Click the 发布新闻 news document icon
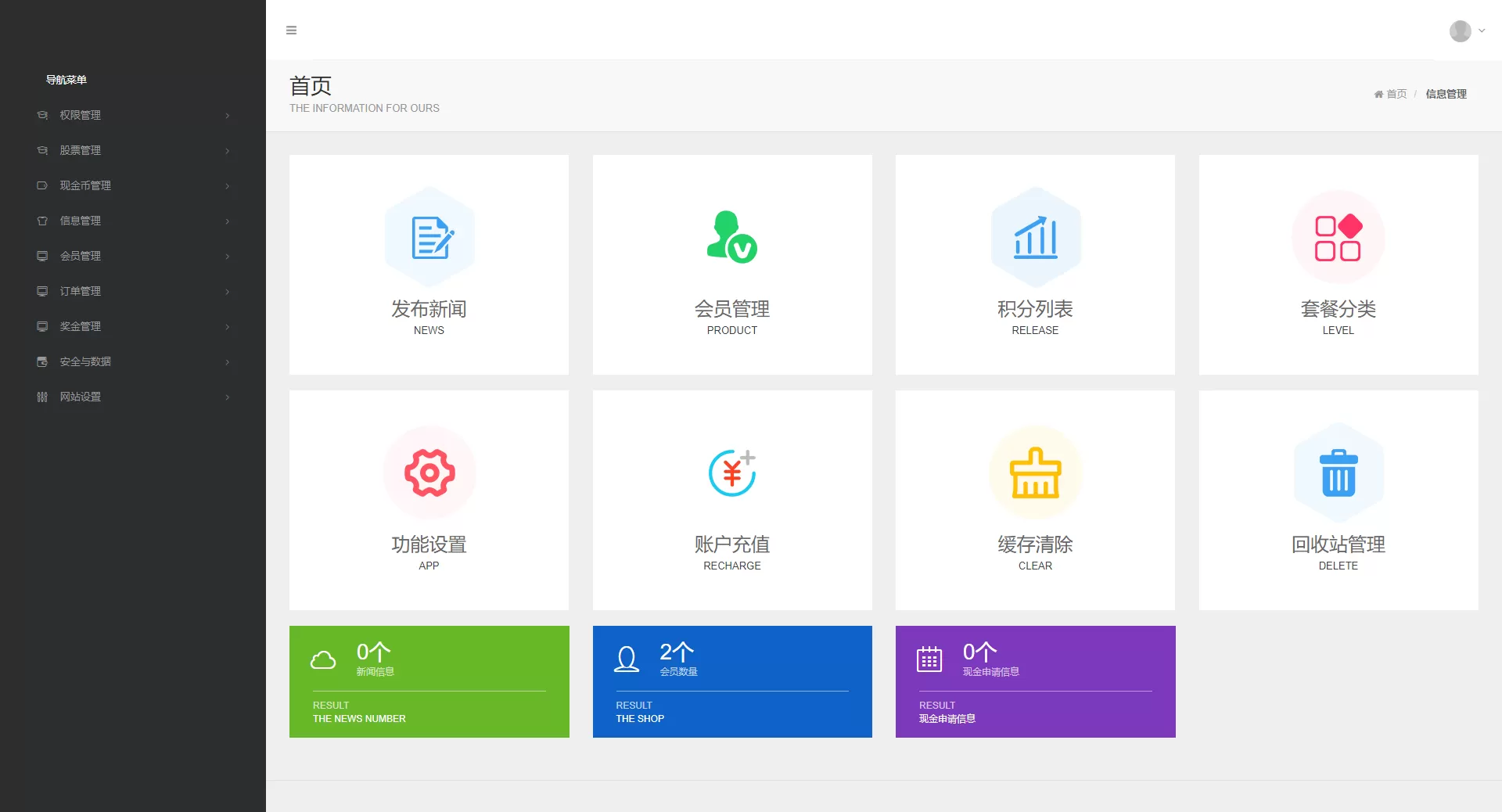 tap(429, 237)
